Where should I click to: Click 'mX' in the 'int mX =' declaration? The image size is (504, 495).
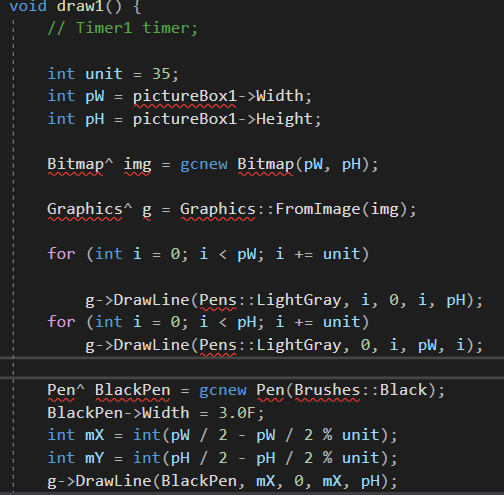[95, 435]
